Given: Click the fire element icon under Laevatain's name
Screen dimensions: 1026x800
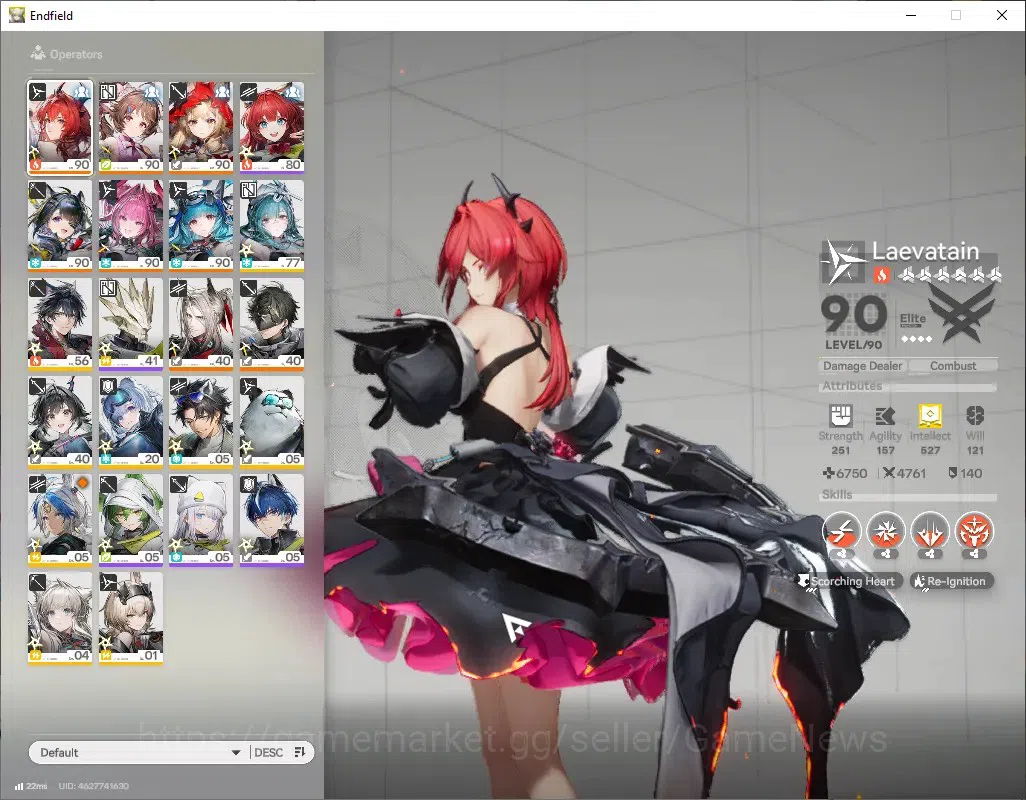Looking at the screenshot, I should [881, 275].
